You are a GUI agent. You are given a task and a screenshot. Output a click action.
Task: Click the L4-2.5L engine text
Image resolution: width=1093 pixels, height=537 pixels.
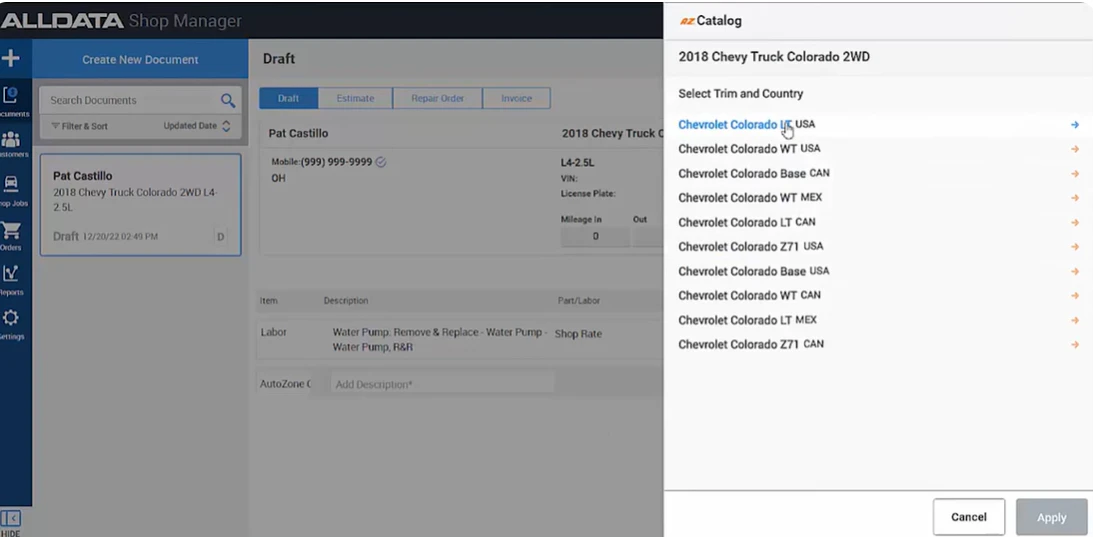tap(577, 163)
